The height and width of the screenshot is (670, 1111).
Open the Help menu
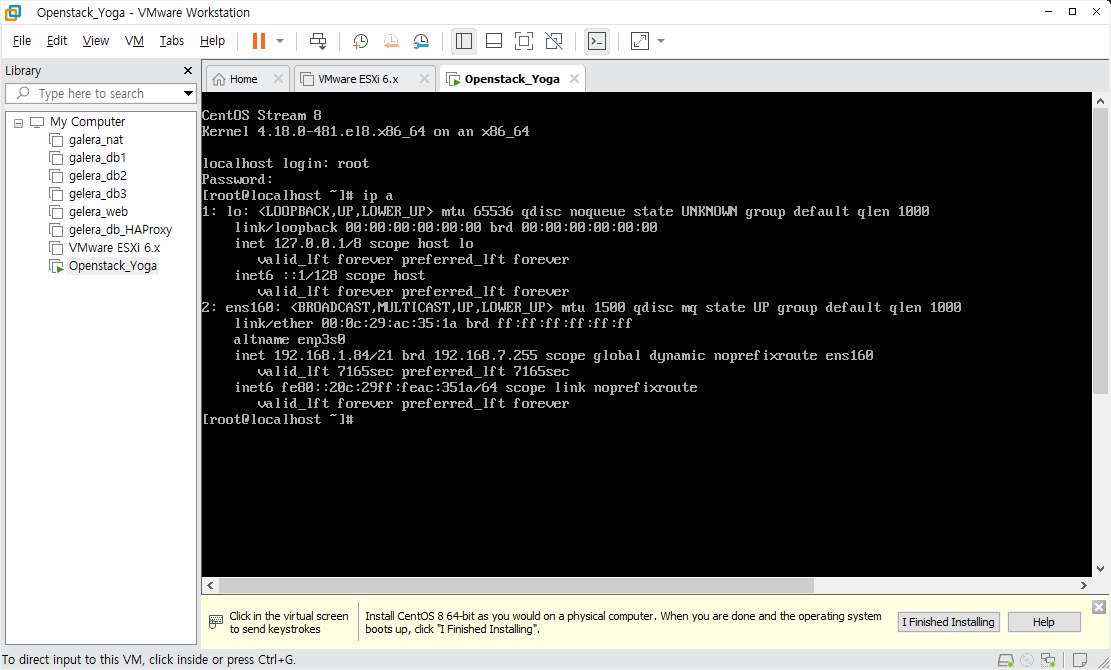click(212, 41)
